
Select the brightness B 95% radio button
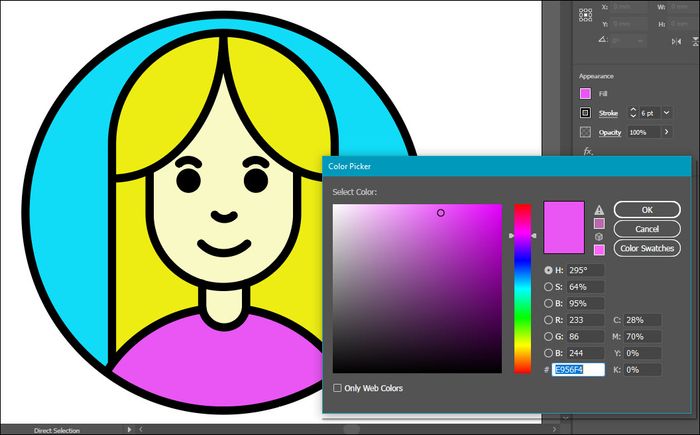pyautogui.click(x=548, y=303)
